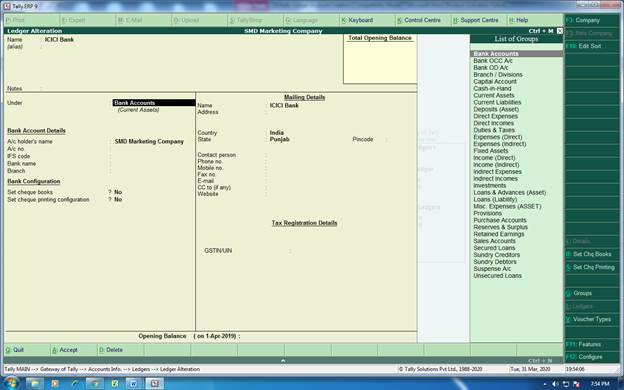This screenshot has width=624, height=390.
Task: Toggle Set cheque printing configuration option
Action: 118,199
